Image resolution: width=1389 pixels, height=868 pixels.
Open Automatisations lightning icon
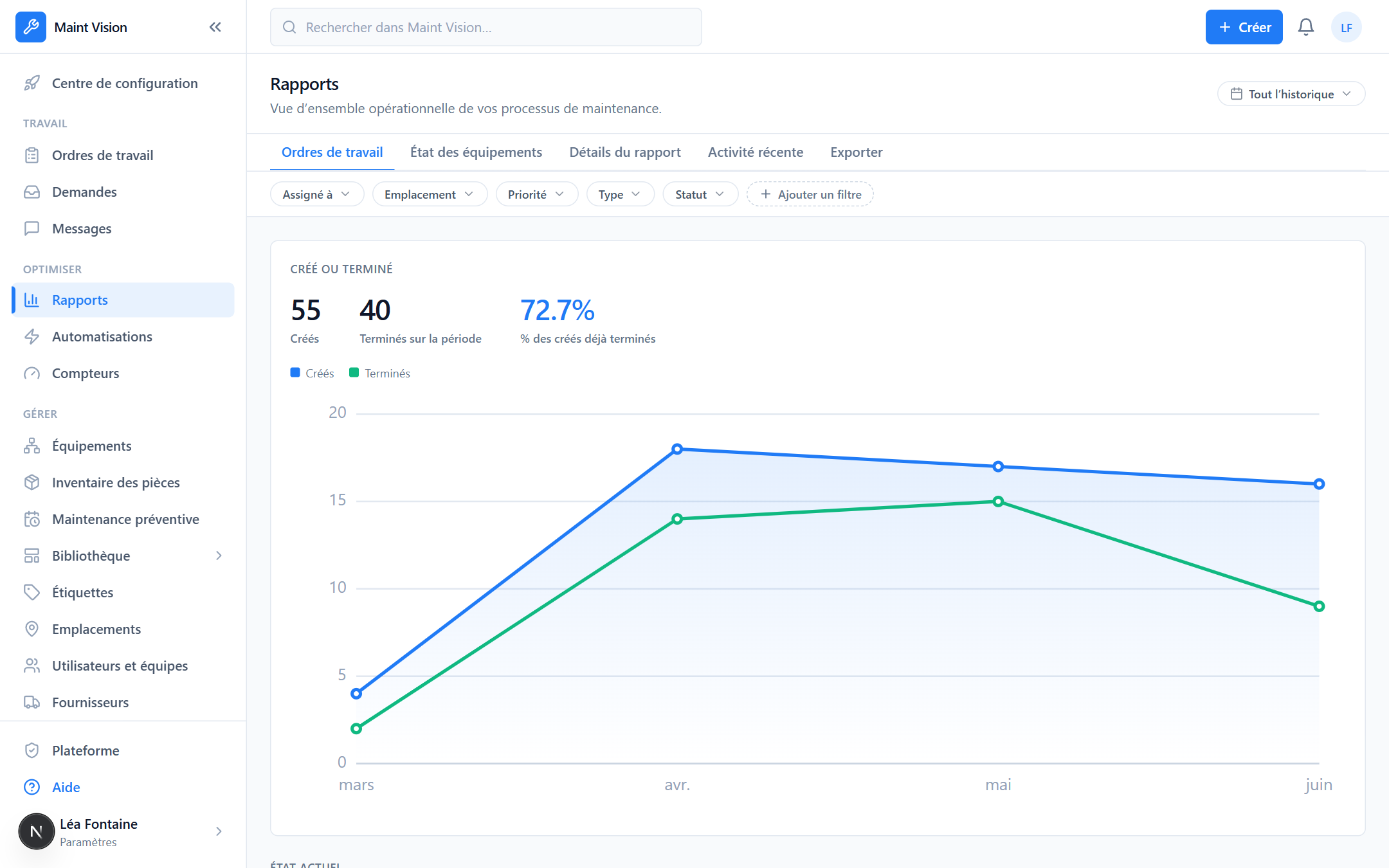(x=32, y=337)
